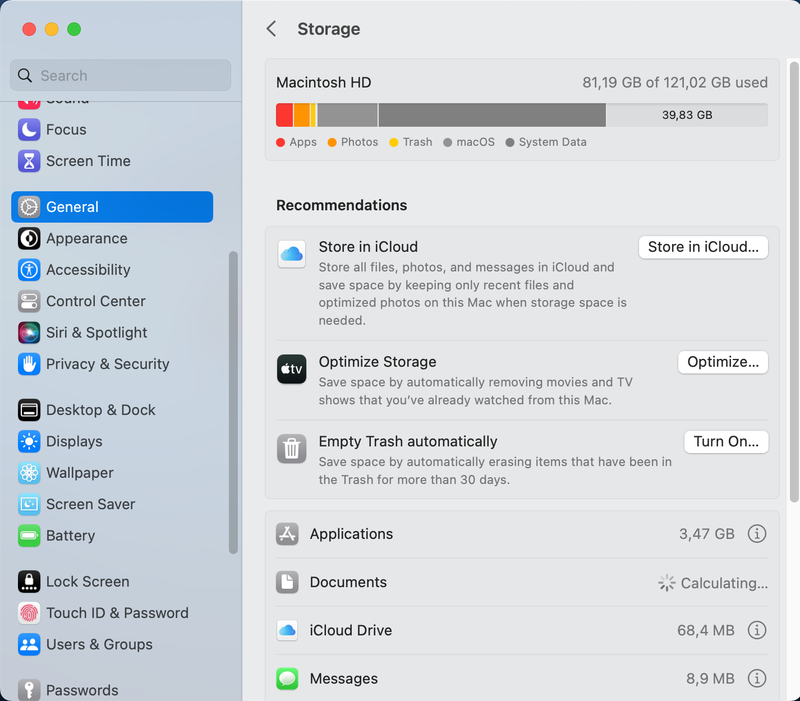Open Privacy & Security settings
The width and height of the screenshot is (800, 701).
[112, 364]
